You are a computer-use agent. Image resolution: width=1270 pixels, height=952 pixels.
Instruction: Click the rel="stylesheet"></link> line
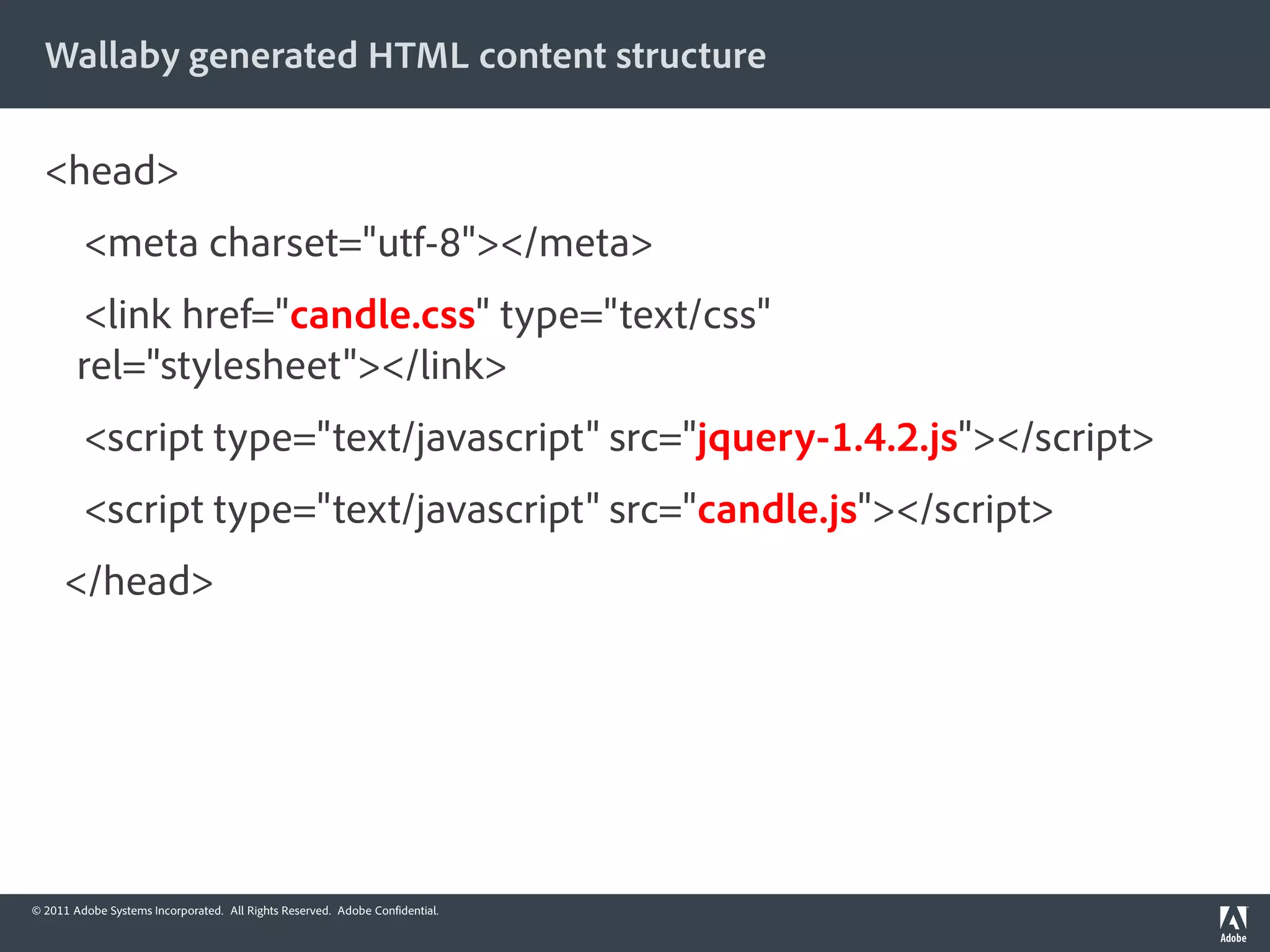(x=291, y=366)
